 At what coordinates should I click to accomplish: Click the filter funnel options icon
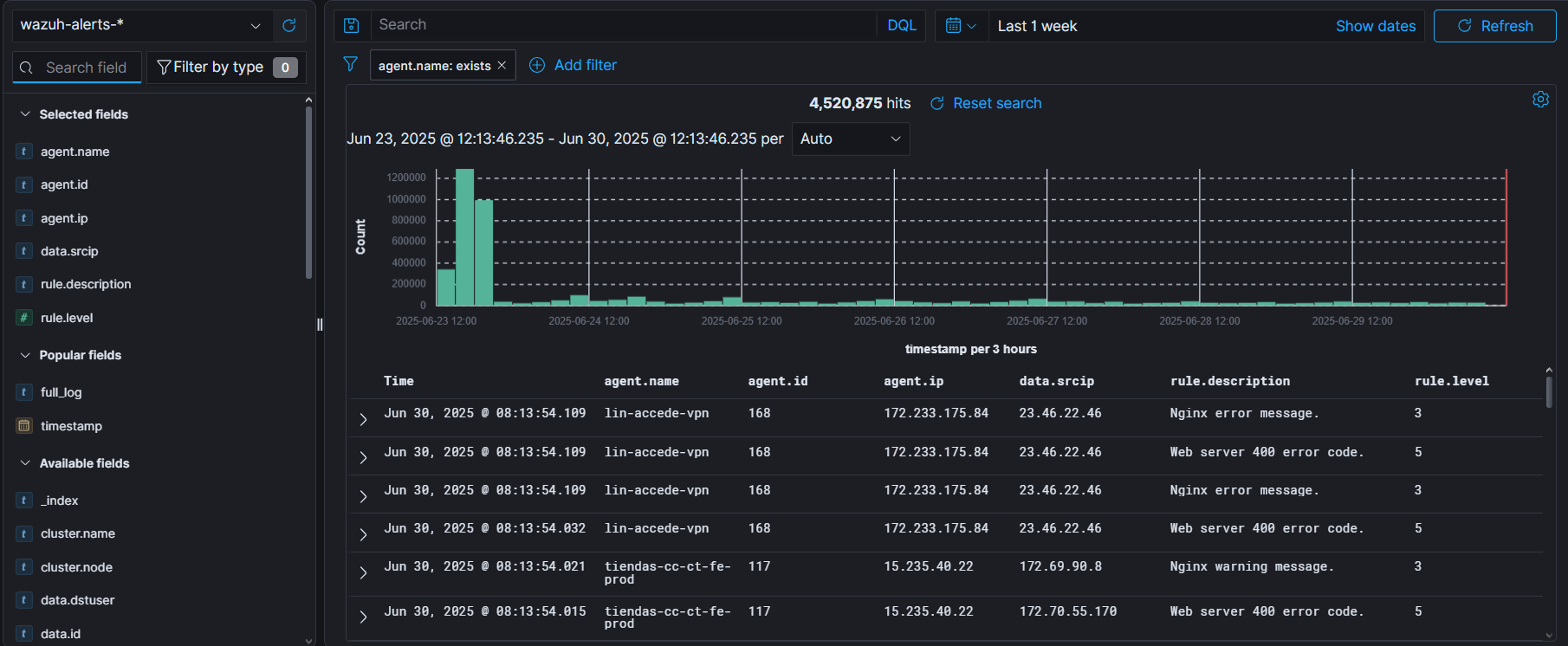click(350, 64)
